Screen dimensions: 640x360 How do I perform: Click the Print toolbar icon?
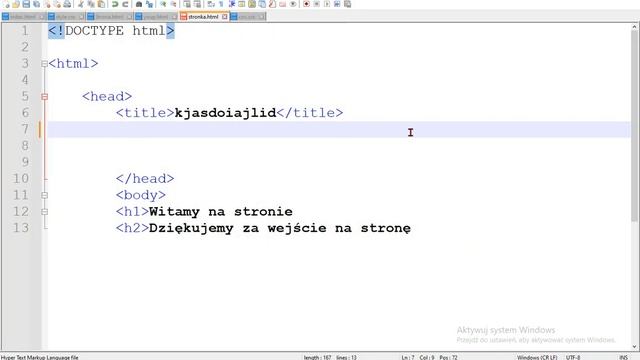67,4
